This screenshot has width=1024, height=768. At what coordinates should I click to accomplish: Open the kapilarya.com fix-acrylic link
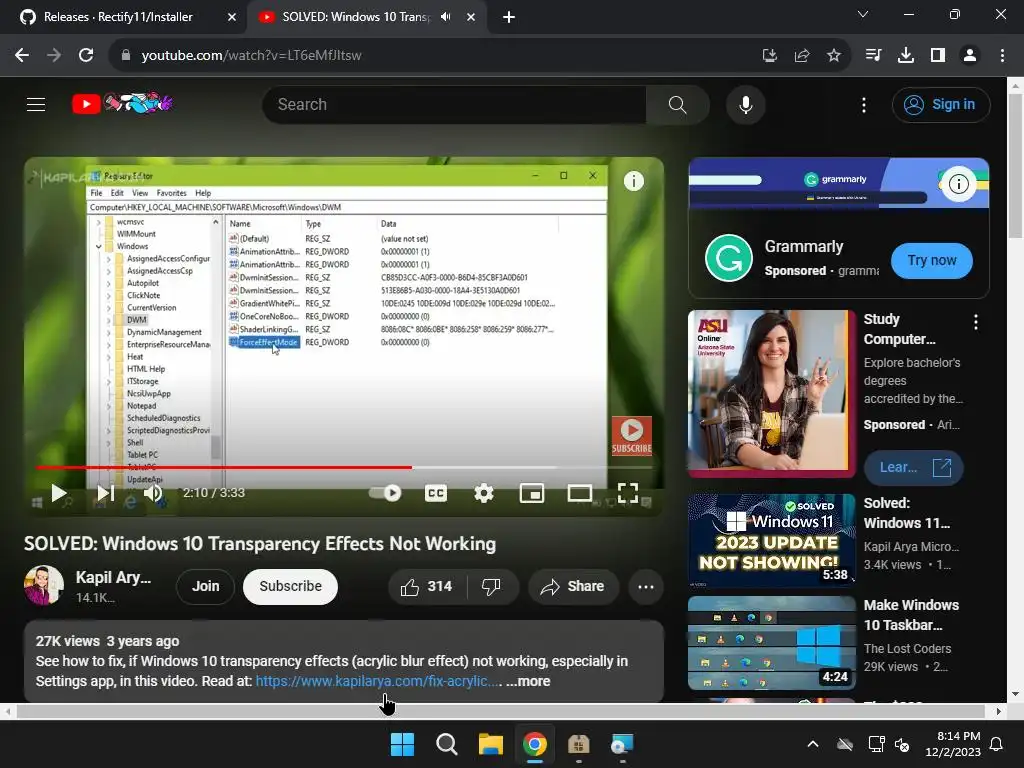(378, 681)
